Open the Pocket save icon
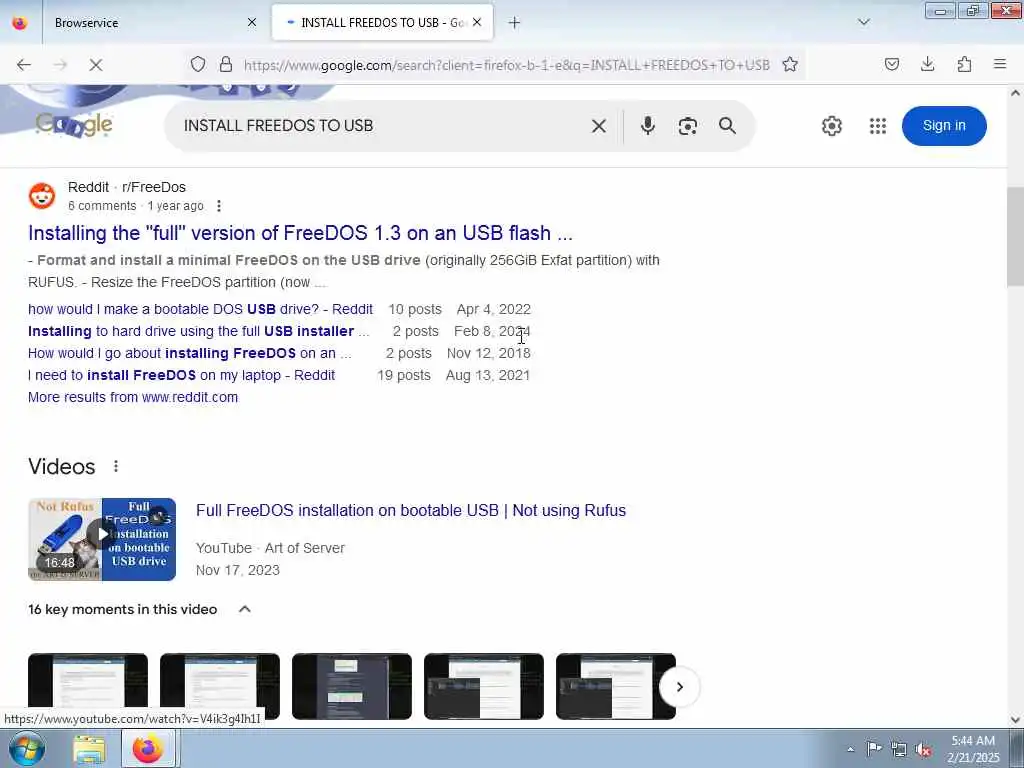The height and width of the screenshot is (768, 1024). [892, 64]
